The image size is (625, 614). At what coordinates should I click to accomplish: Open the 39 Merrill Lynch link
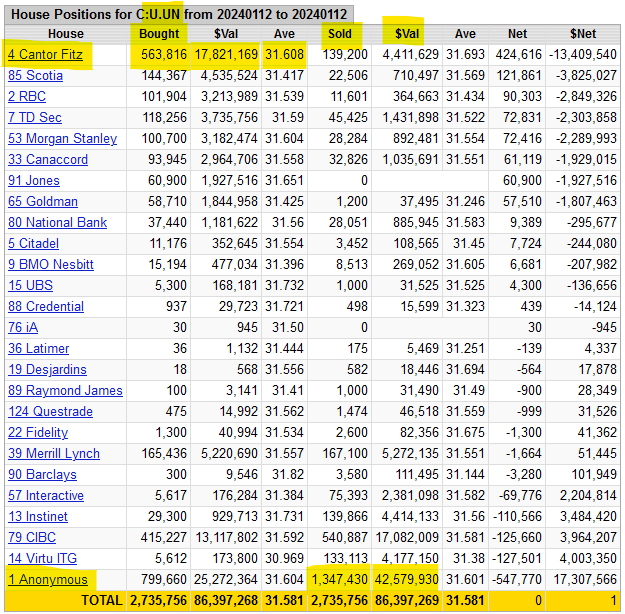click(x=54, y=454)
